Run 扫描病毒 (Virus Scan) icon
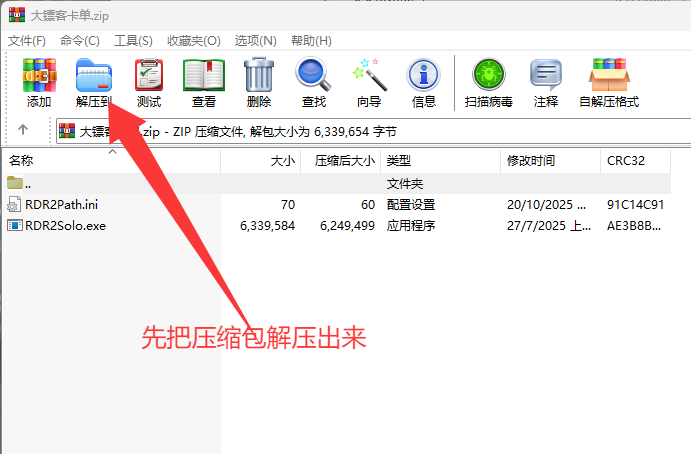The image size is (691, 454). (x=490, y=76)
